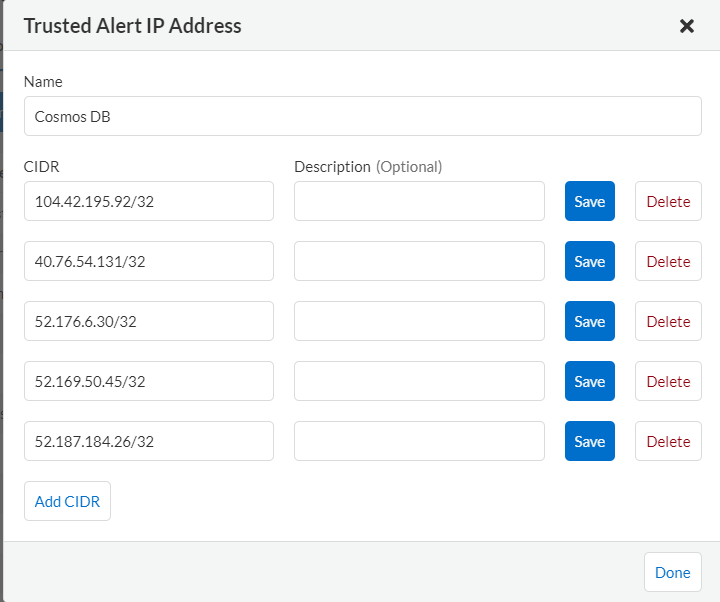Click the CIDR field with 52.187.184.26/32
Viewport: 720px width, 602px height.
pos(149,441)
